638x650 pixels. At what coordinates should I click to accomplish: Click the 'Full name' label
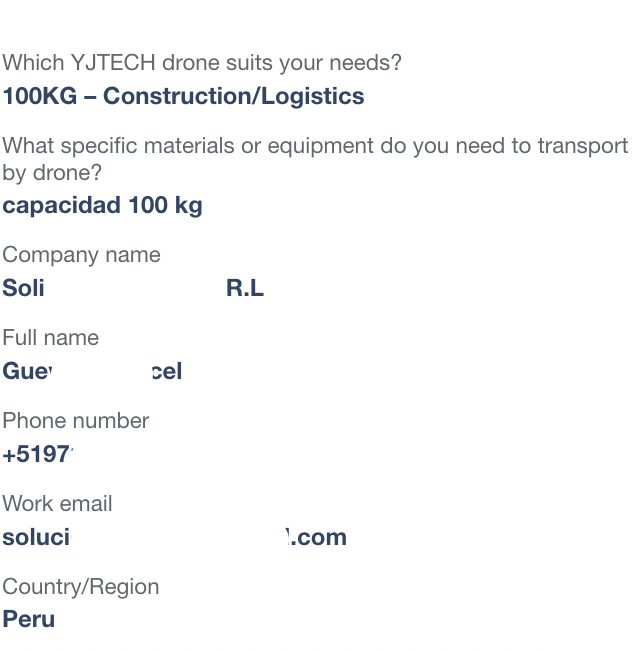click(51, 337)
